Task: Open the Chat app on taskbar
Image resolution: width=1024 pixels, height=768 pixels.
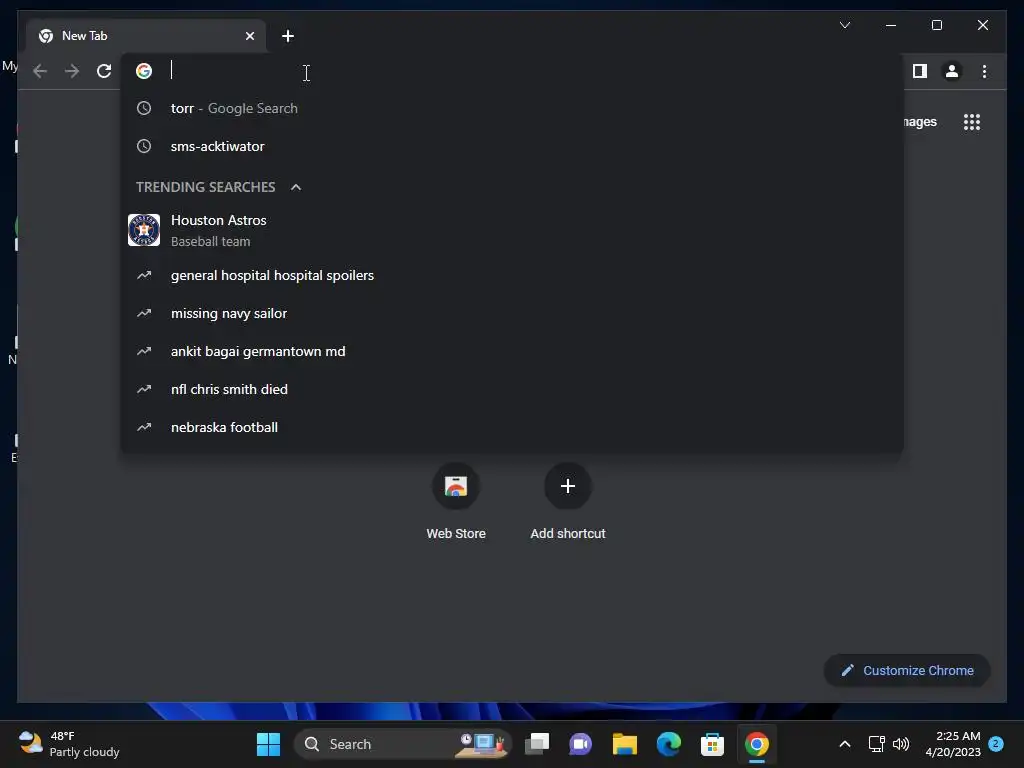Action: point(581,744)
